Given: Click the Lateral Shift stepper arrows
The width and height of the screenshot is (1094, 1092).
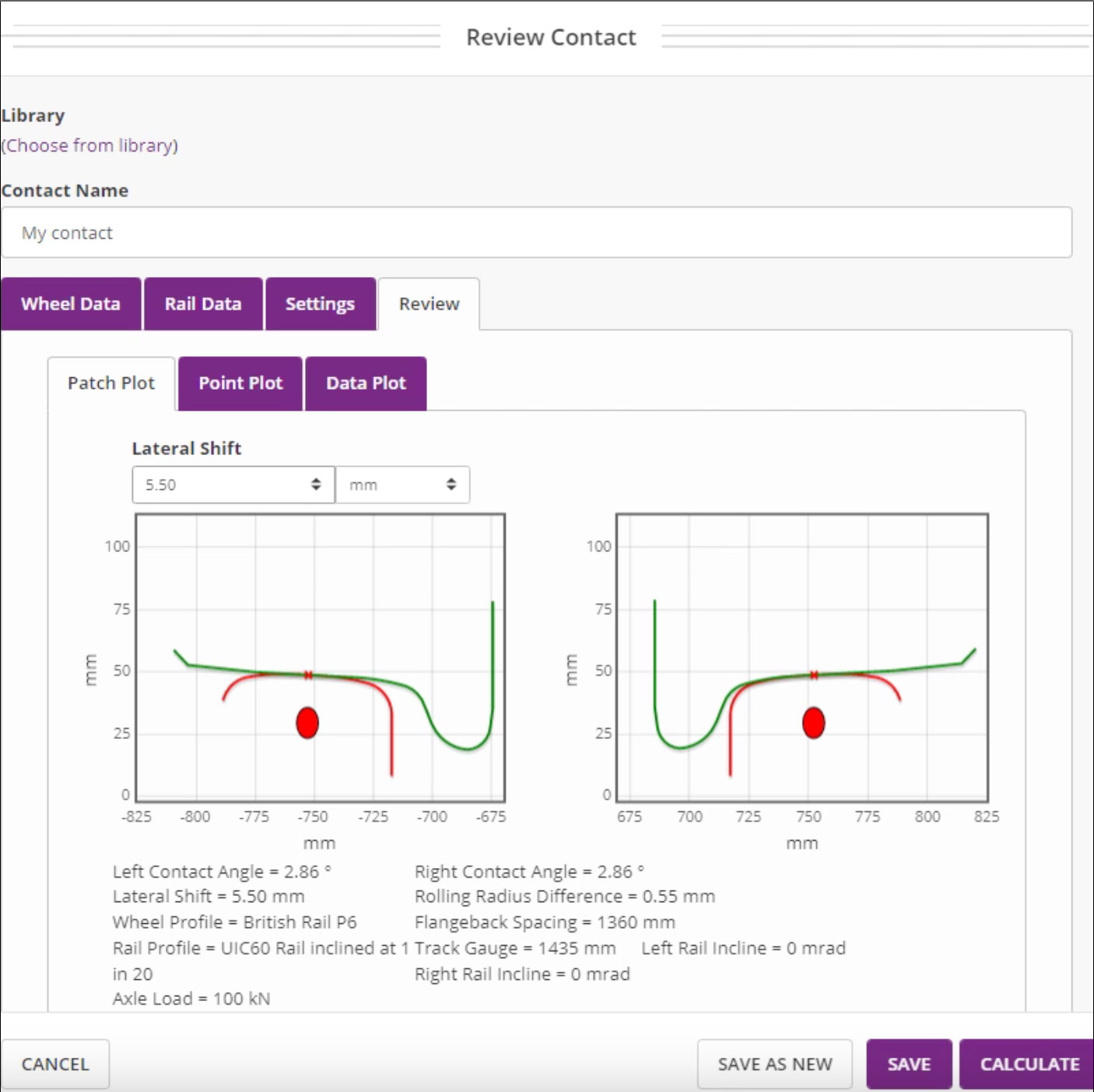Looking at the screenshot, I should coord(316,485).
